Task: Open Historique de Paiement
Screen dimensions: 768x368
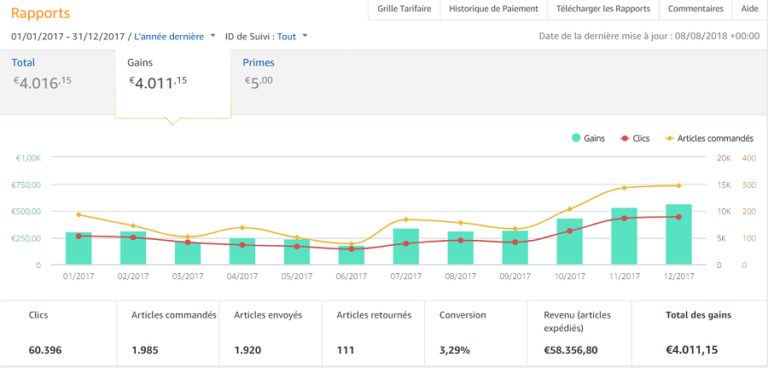Action: pos(494,9)
